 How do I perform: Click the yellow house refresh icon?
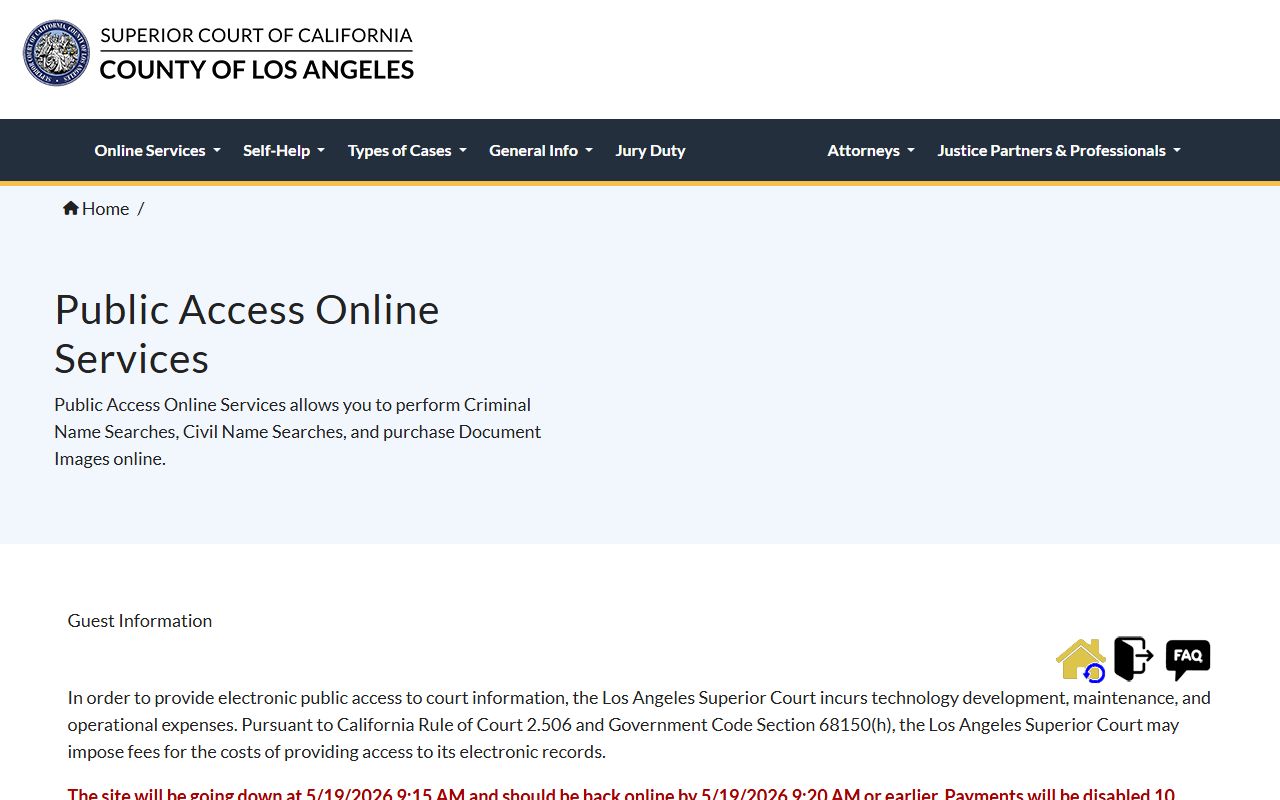[1081, 660]
